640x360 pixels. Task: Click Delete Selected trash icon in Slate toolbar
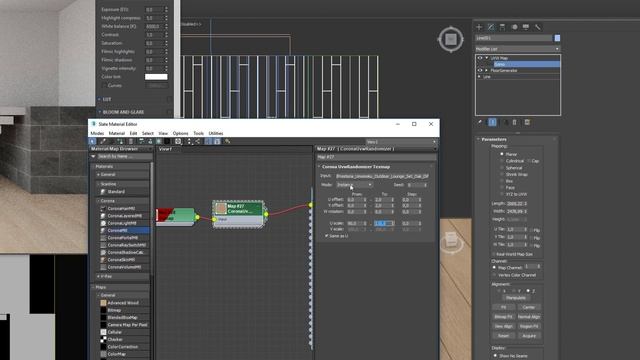point(131,141)
